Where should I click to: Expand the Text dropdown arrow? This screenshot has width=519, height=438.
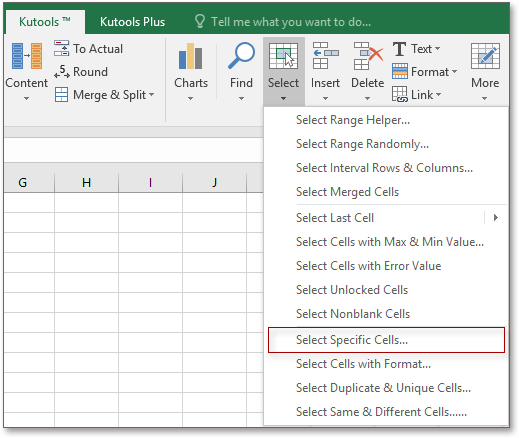437,49
